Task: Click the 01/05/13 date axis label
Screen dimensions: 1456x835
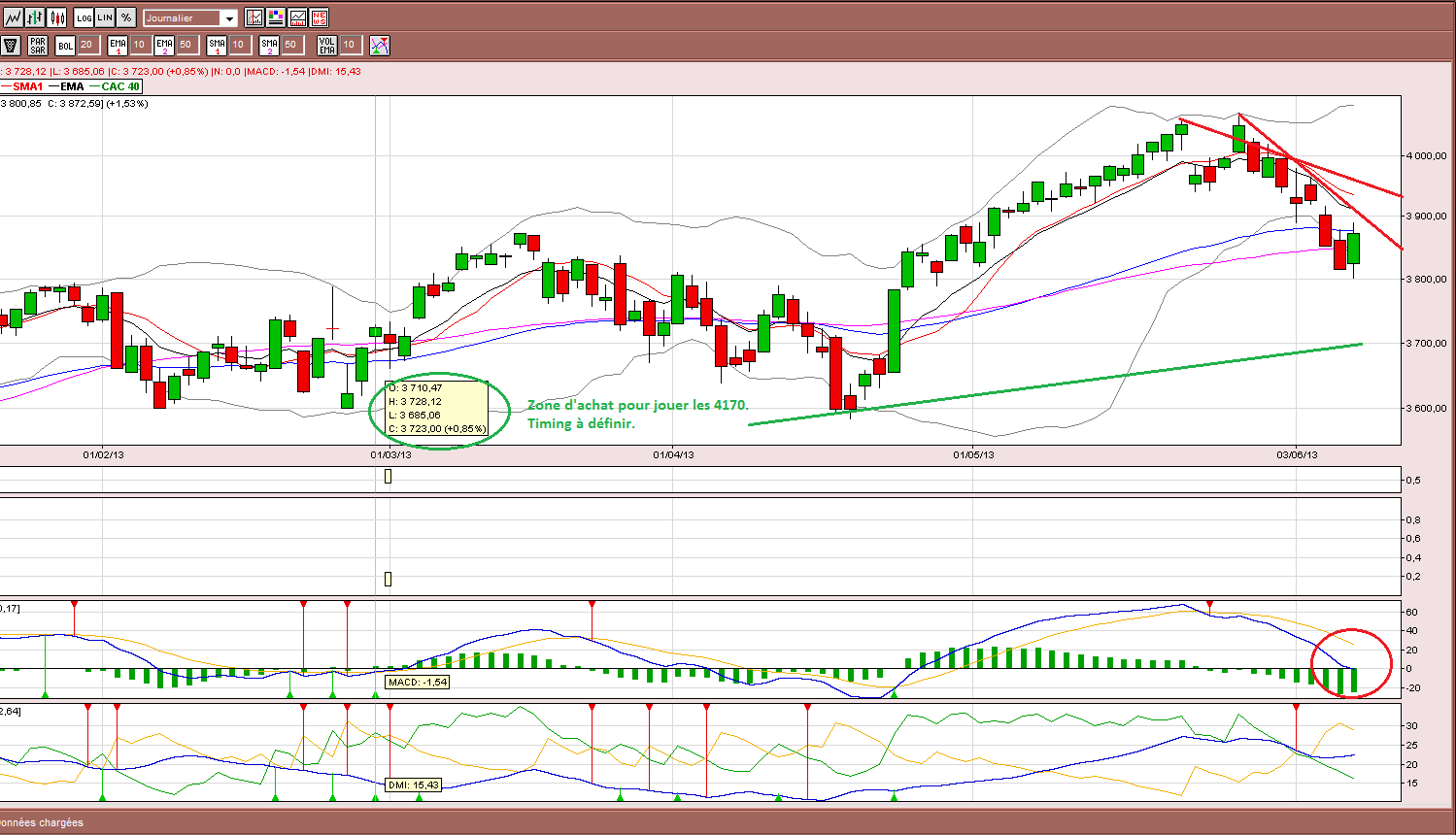Action: pyautogui.click(x=973, y=454)
